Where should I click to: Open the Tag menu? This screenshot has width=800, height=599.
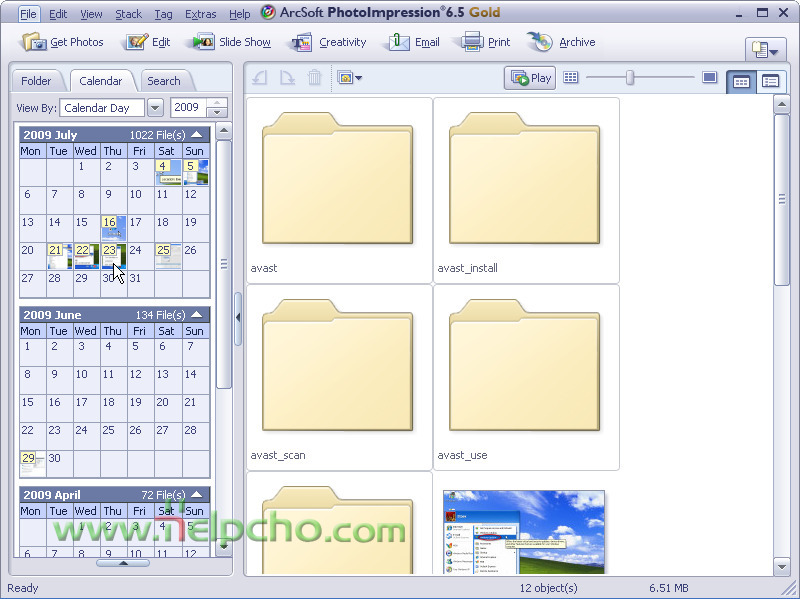163,14
